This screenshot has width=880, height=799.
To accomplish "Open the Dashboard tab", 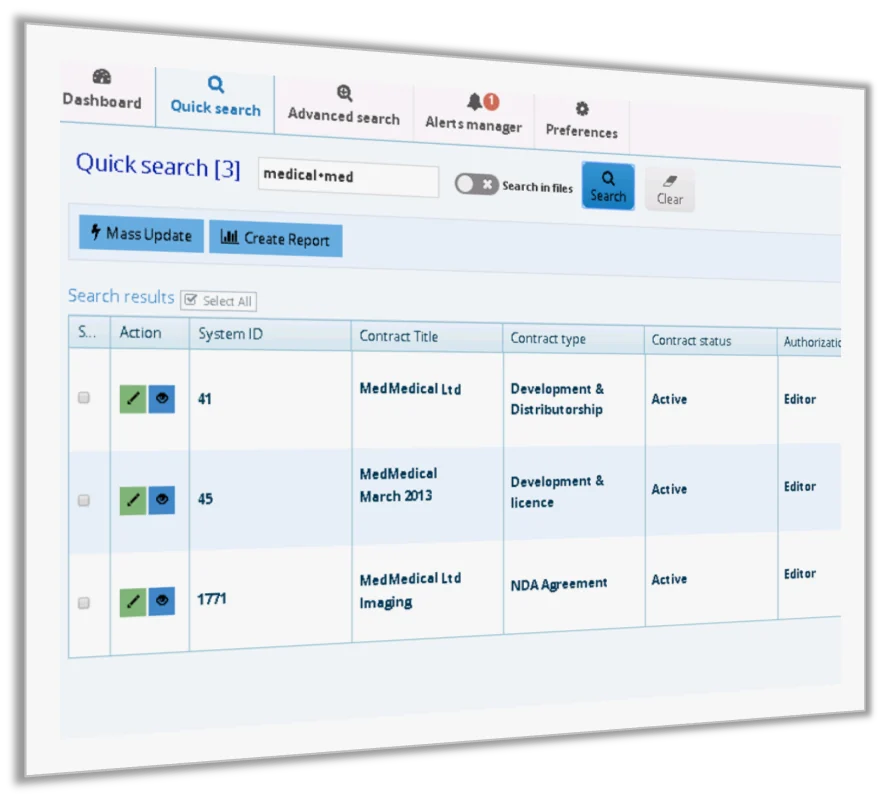I will pos(102,90).
